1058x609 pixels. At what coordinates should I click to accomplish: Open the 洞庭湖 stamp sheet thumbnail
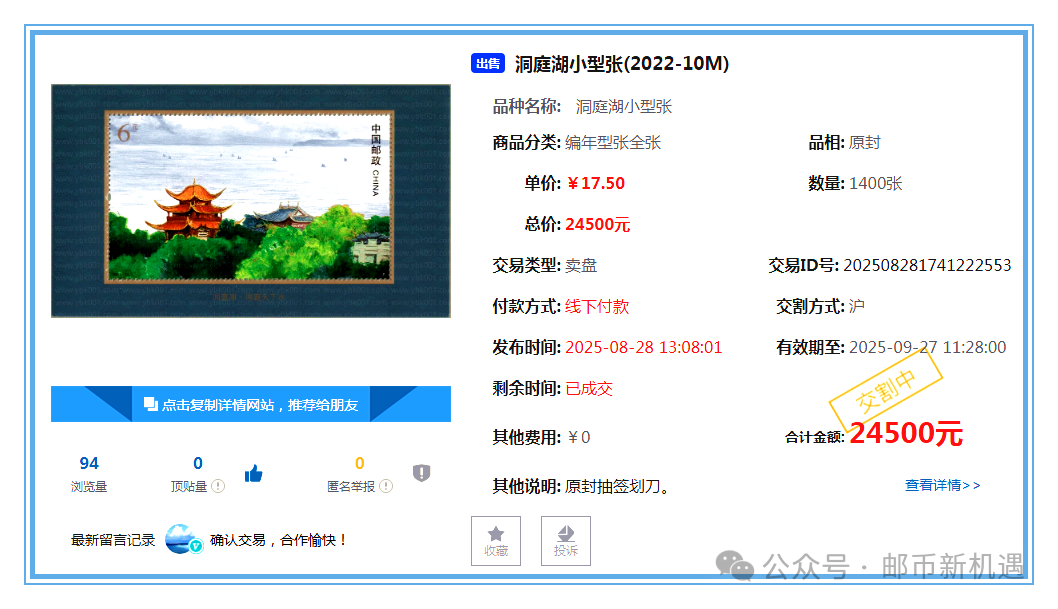[x=251, y=201]
